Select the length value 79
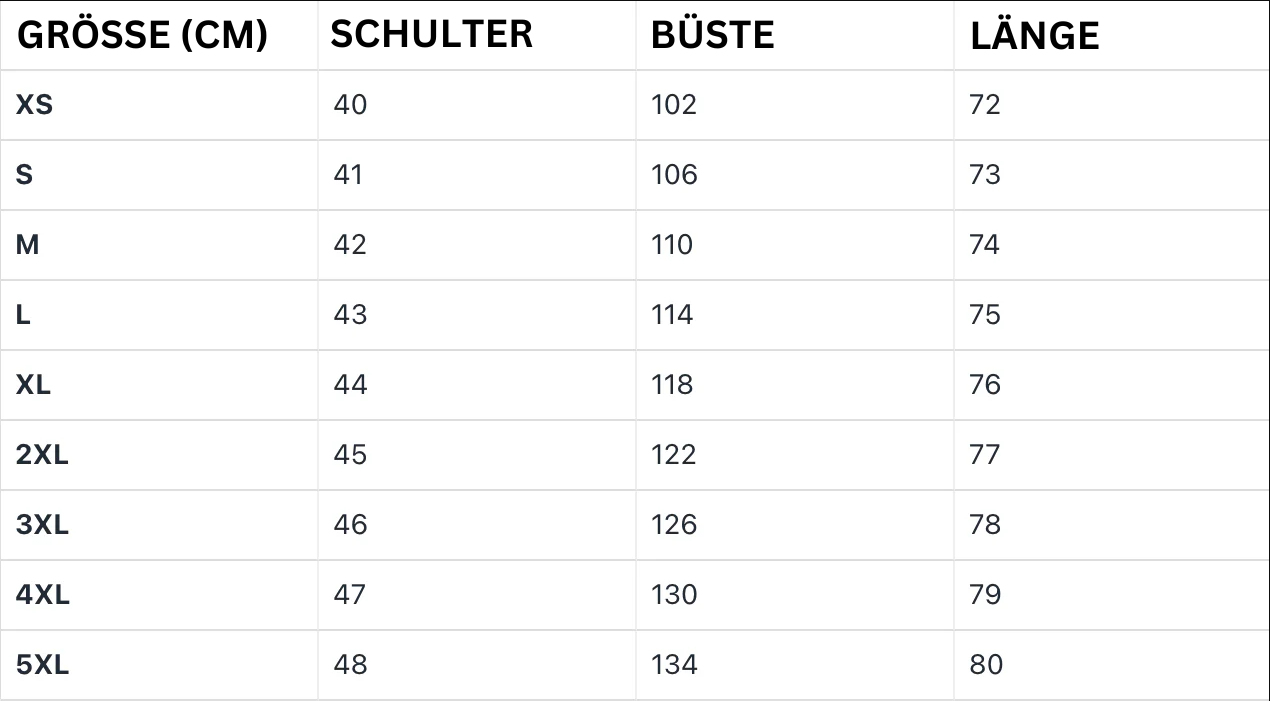The image size is (1270, 701). tap(984, 594)
